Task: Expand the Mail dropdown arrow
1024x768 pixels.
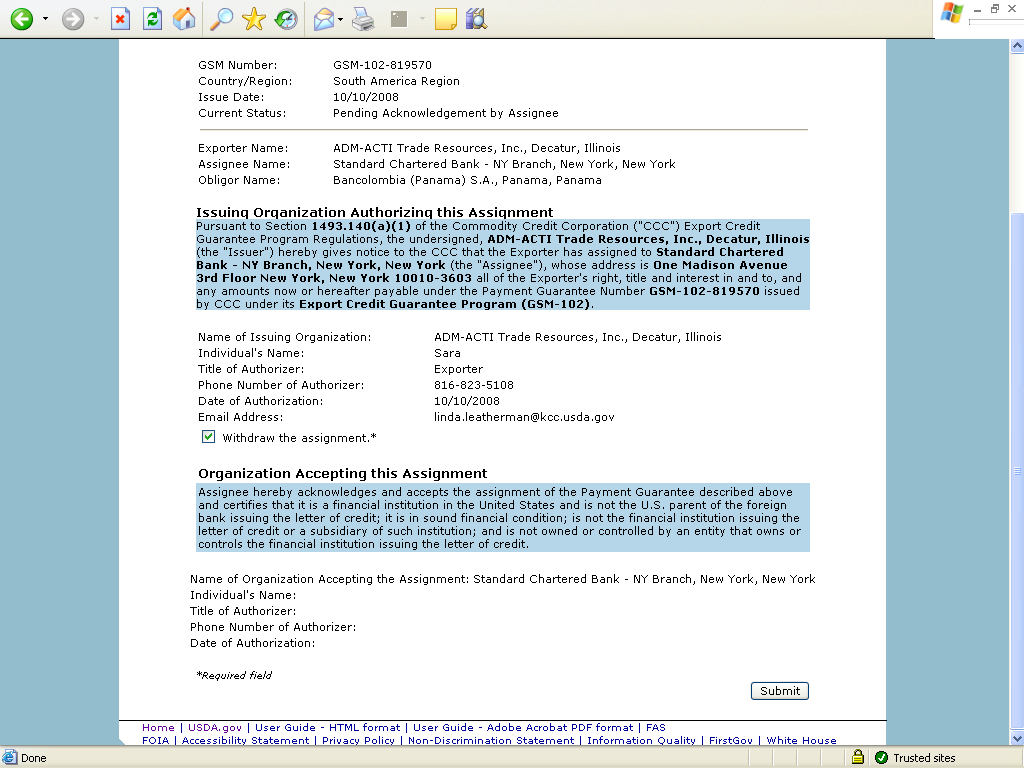Action: tap(340, 19)
